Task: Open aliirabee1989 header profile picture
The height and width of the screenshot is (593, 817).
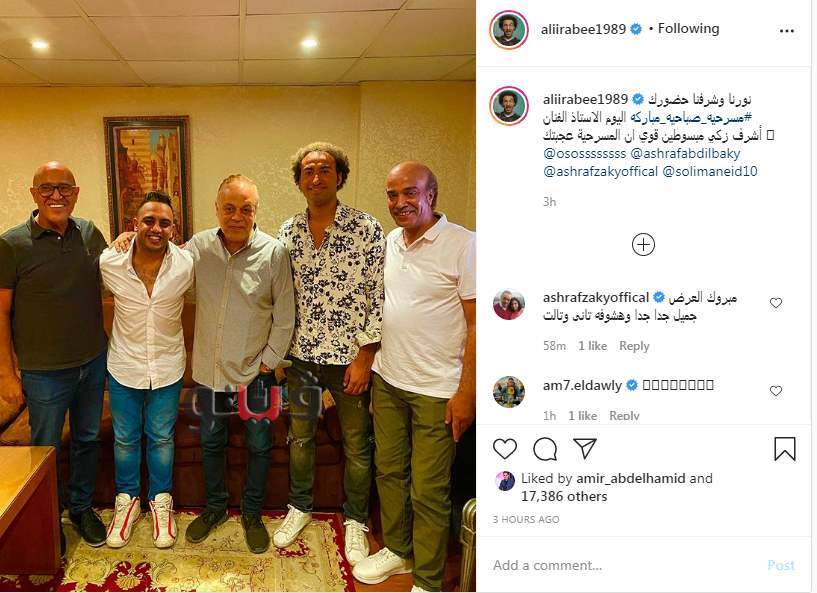Action: (x=509, y=30)
